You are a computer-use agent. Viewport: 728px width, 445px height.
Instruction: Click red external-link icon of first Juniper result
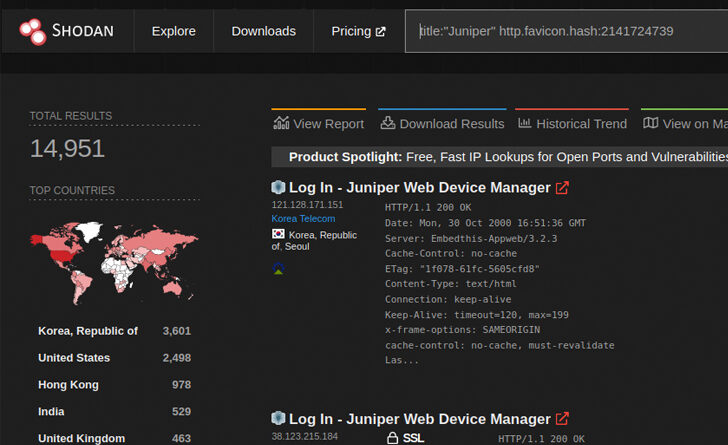[x=562, y=188]
